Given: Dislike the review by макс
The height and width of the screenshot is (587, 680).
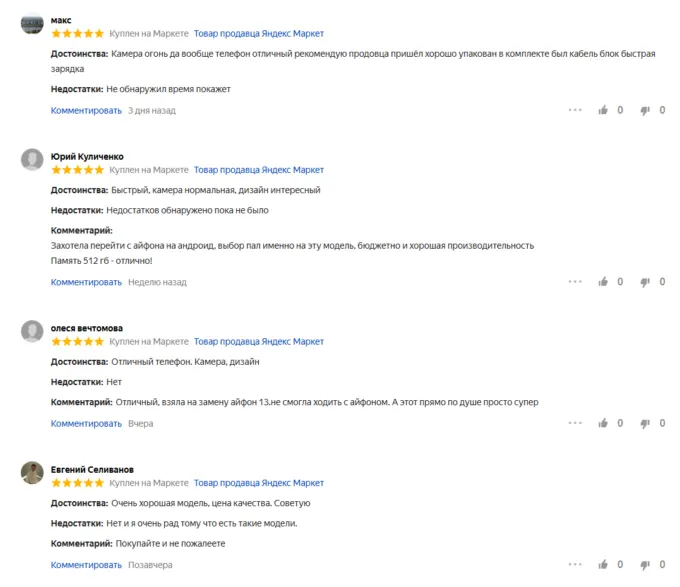Looking at the screenshot, I should pos(645,111).
